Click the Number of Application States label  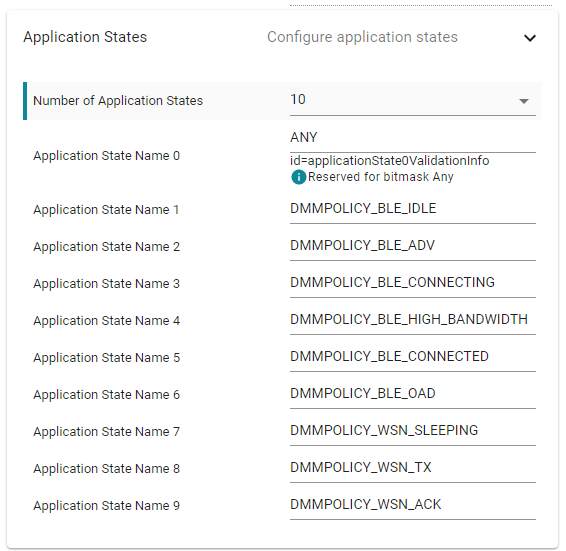[x=118, y=101]
